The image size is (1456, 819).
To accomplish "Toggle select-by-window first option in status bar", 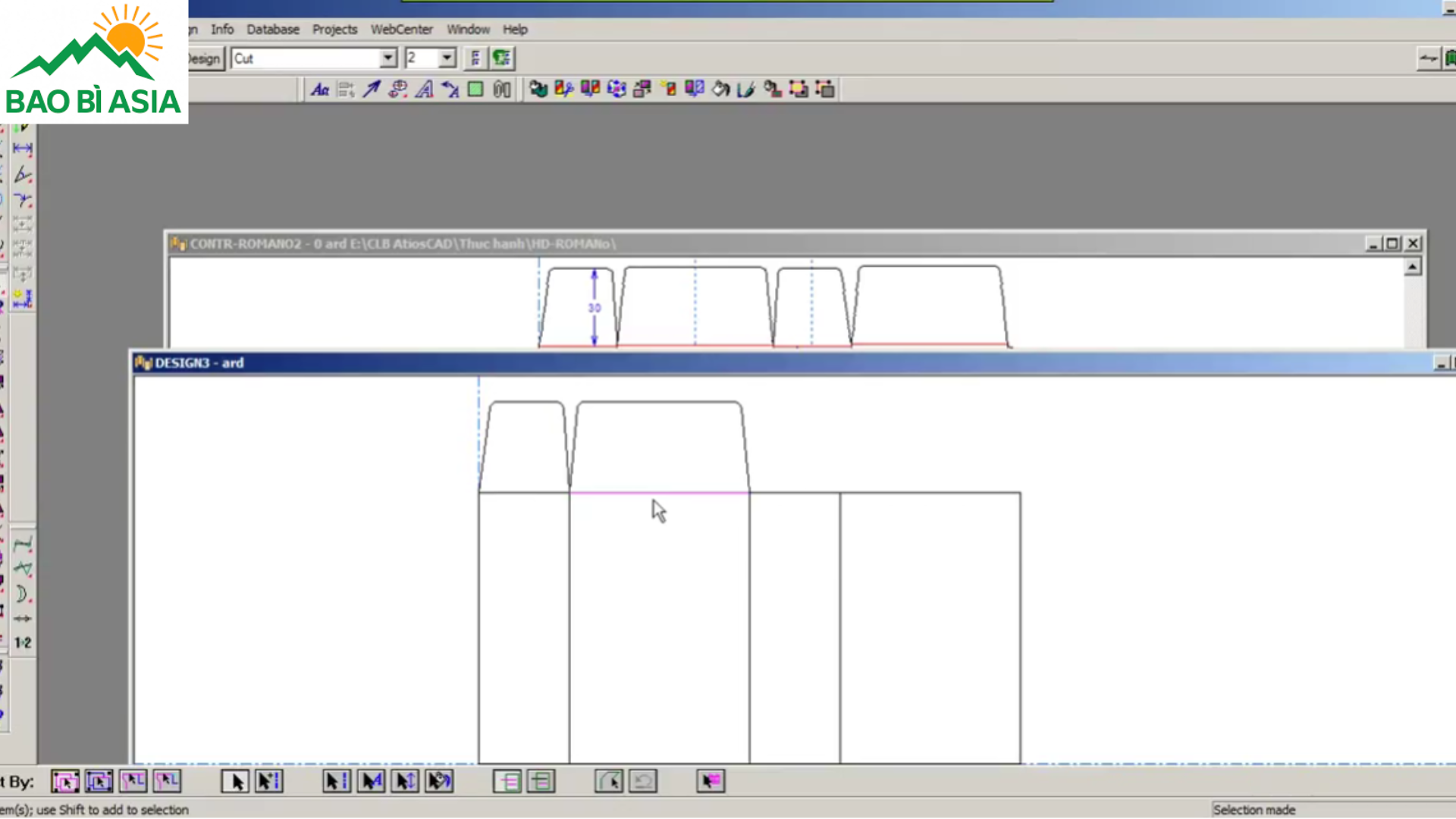I will [65, 781].
